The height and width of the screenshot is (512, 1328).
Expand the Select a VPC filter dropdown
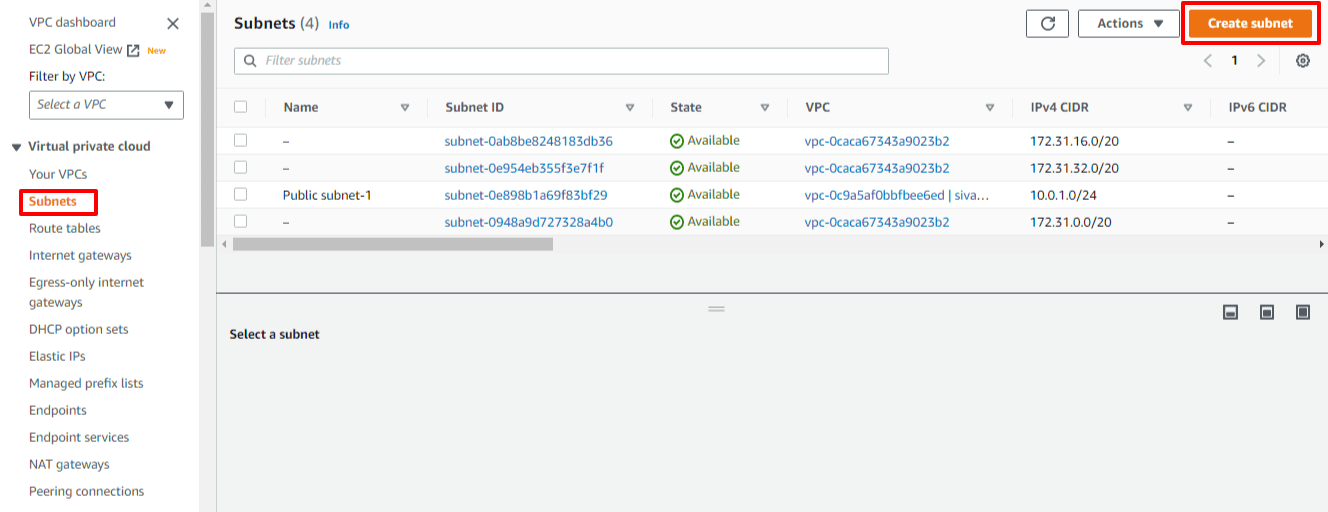click(106, 105)
